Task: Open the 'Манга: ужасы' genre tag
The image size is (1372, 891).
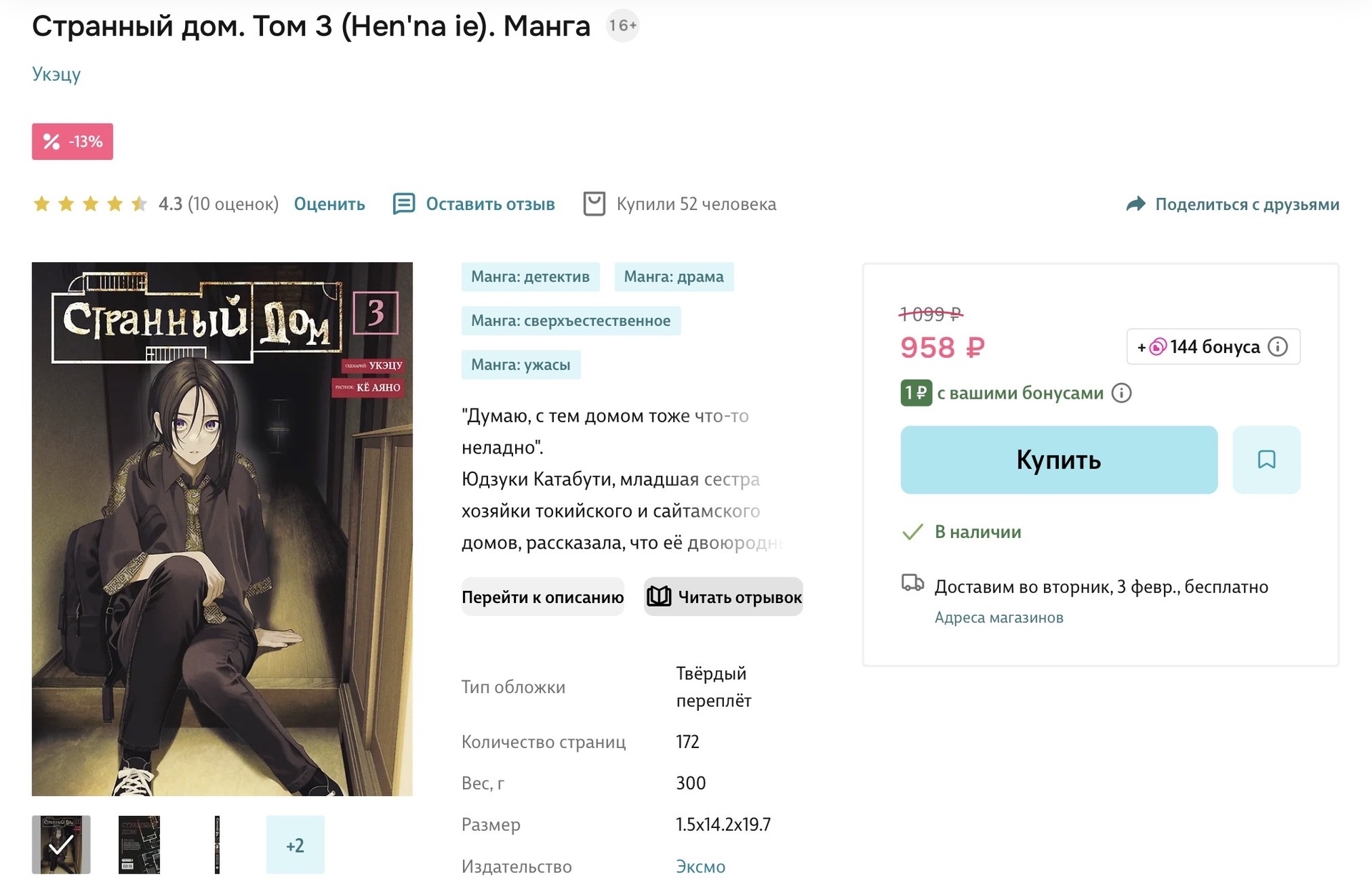Action: [520, 365]
